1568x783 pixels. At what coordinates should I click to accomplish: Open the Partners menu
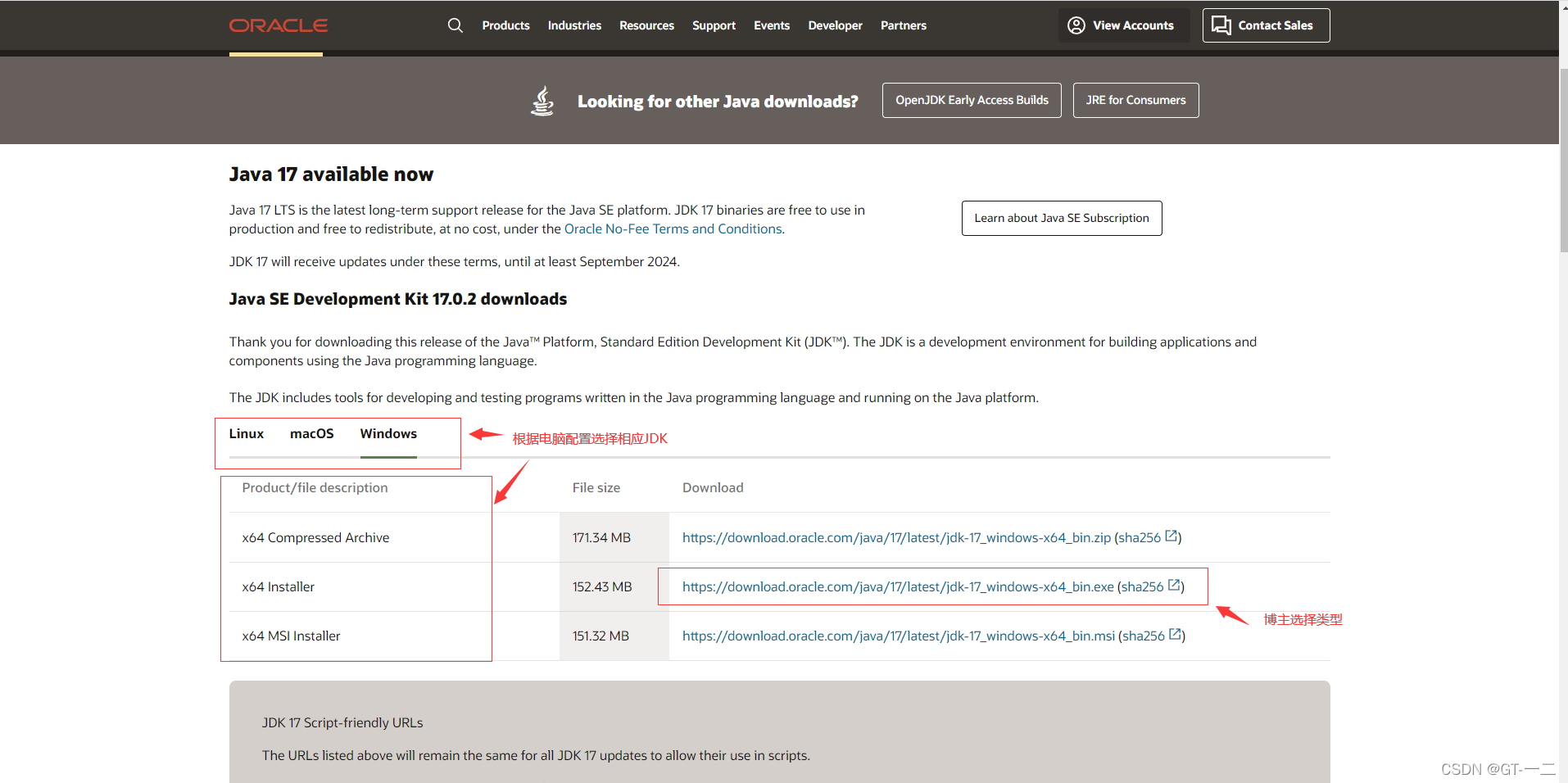coord(904,25)
